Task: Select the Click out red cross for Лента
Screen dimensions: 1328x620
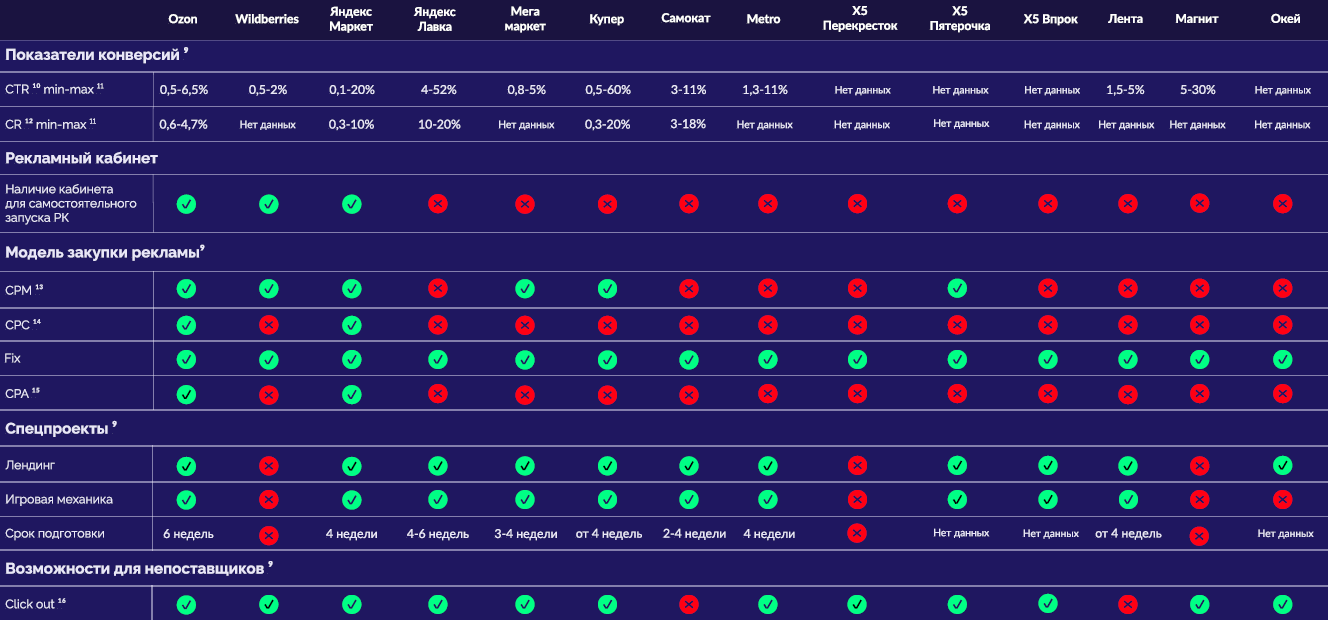Action: [1128, 605]
